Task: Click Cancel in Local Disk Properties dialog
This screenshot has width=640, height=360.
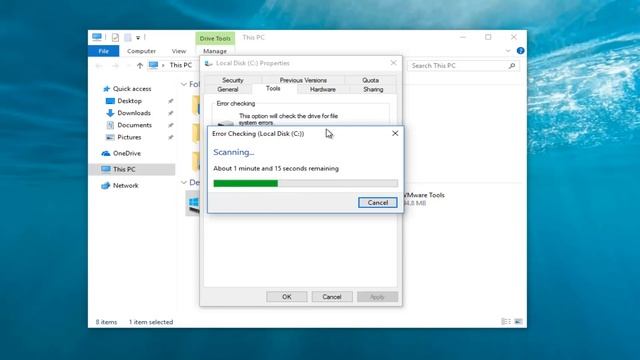Action: [x=332, y=297]
